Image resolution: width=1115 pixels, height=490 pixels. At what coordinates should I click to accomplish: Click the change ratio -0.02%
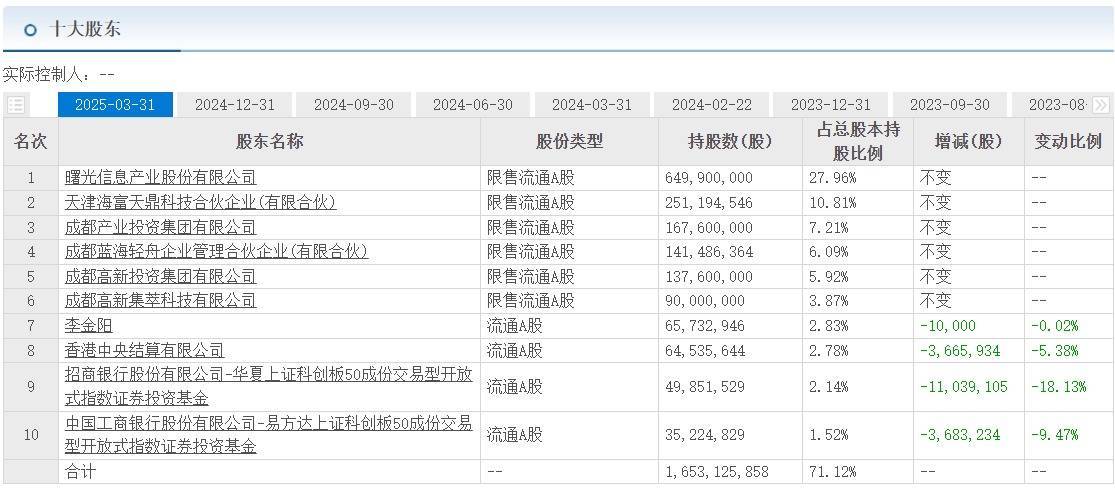tap(1055, 326)
